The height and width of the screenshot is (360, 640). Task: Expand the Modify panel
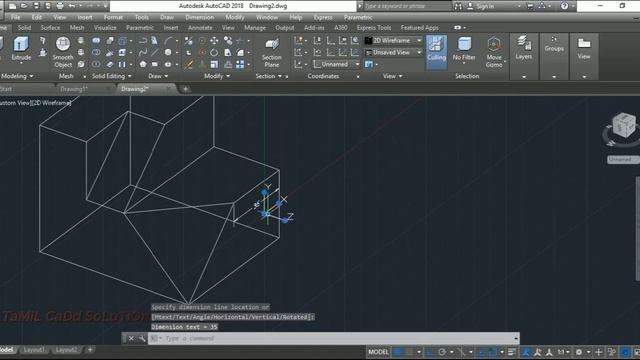point(217,76)
